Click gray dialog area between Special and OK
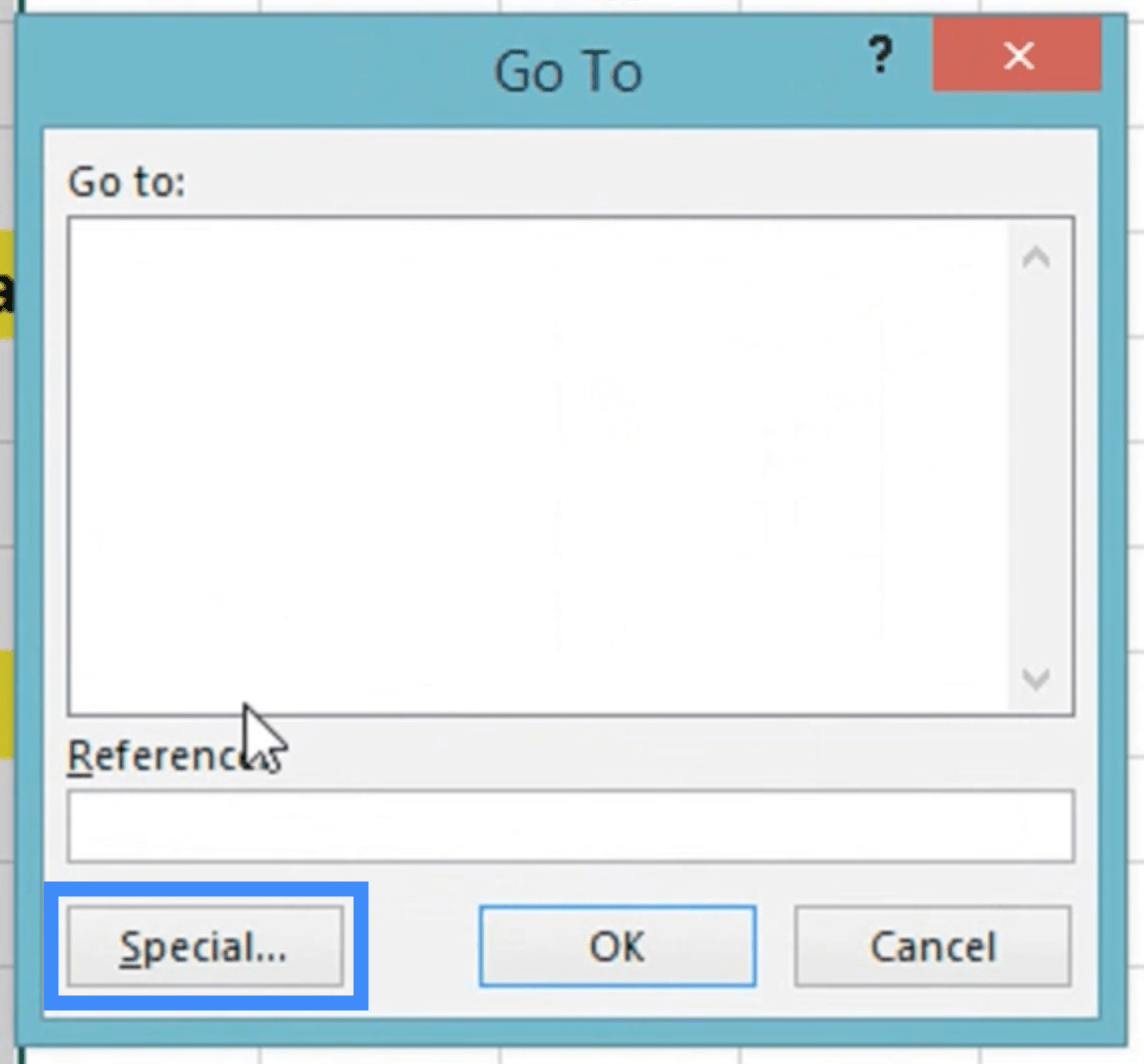This screenshot has width=1144, height=1064. tap(411, 947)
